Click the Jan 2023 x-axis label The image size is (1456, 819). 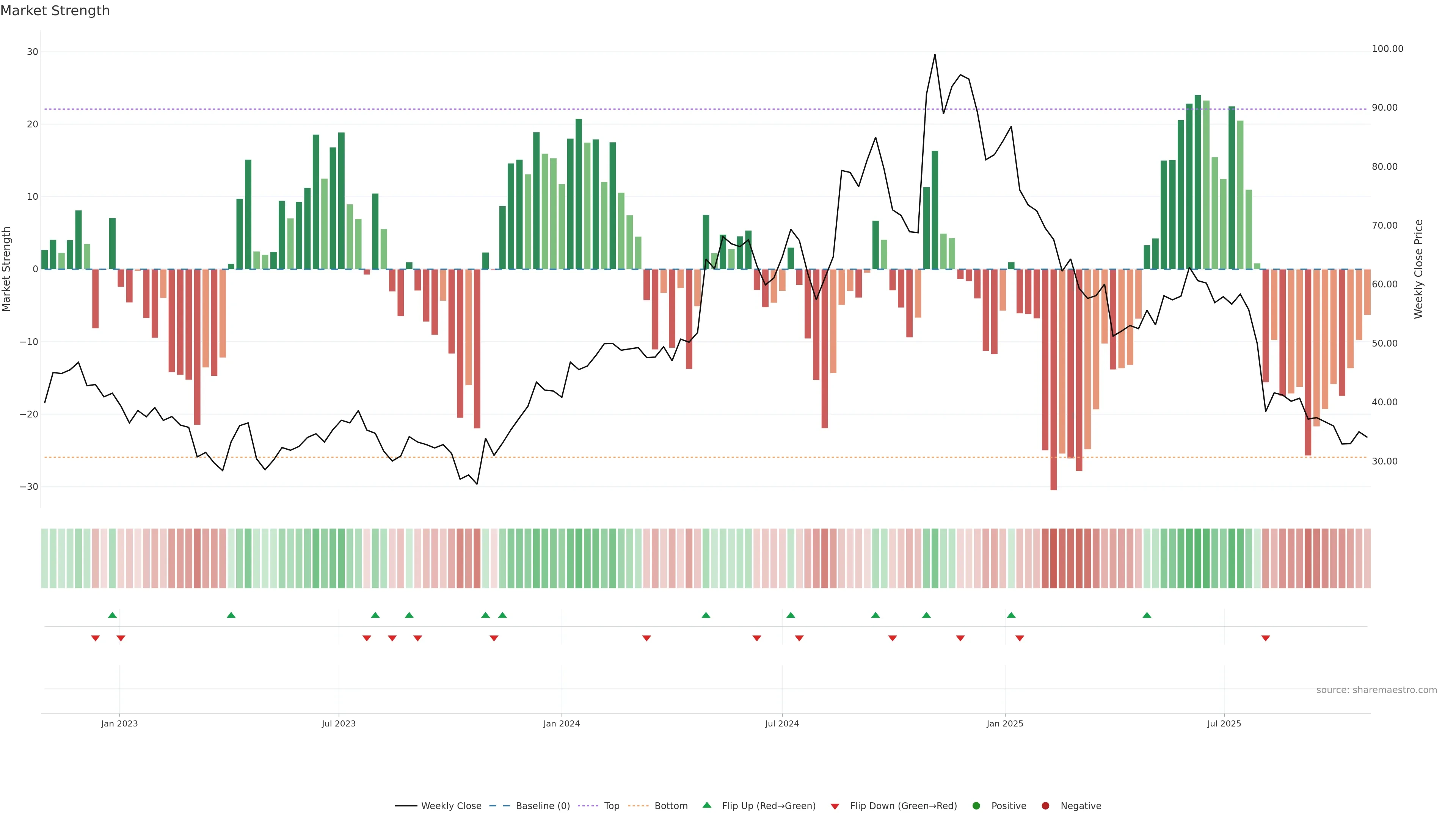(119, 723)
